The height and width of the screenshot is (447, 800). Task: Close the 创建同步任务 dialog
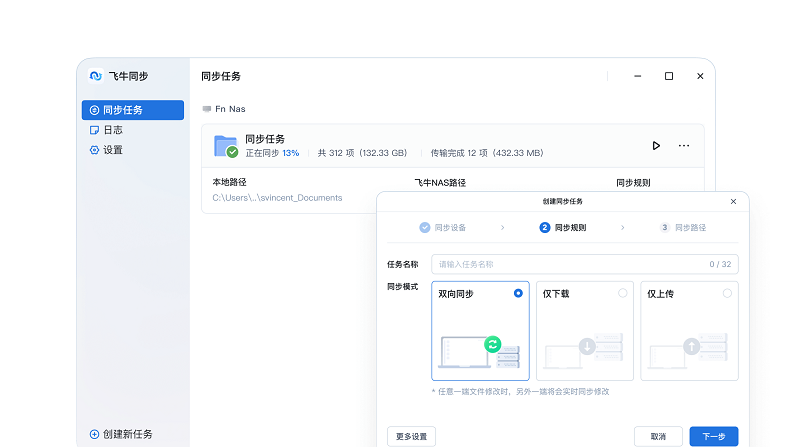tap(733, 201)
